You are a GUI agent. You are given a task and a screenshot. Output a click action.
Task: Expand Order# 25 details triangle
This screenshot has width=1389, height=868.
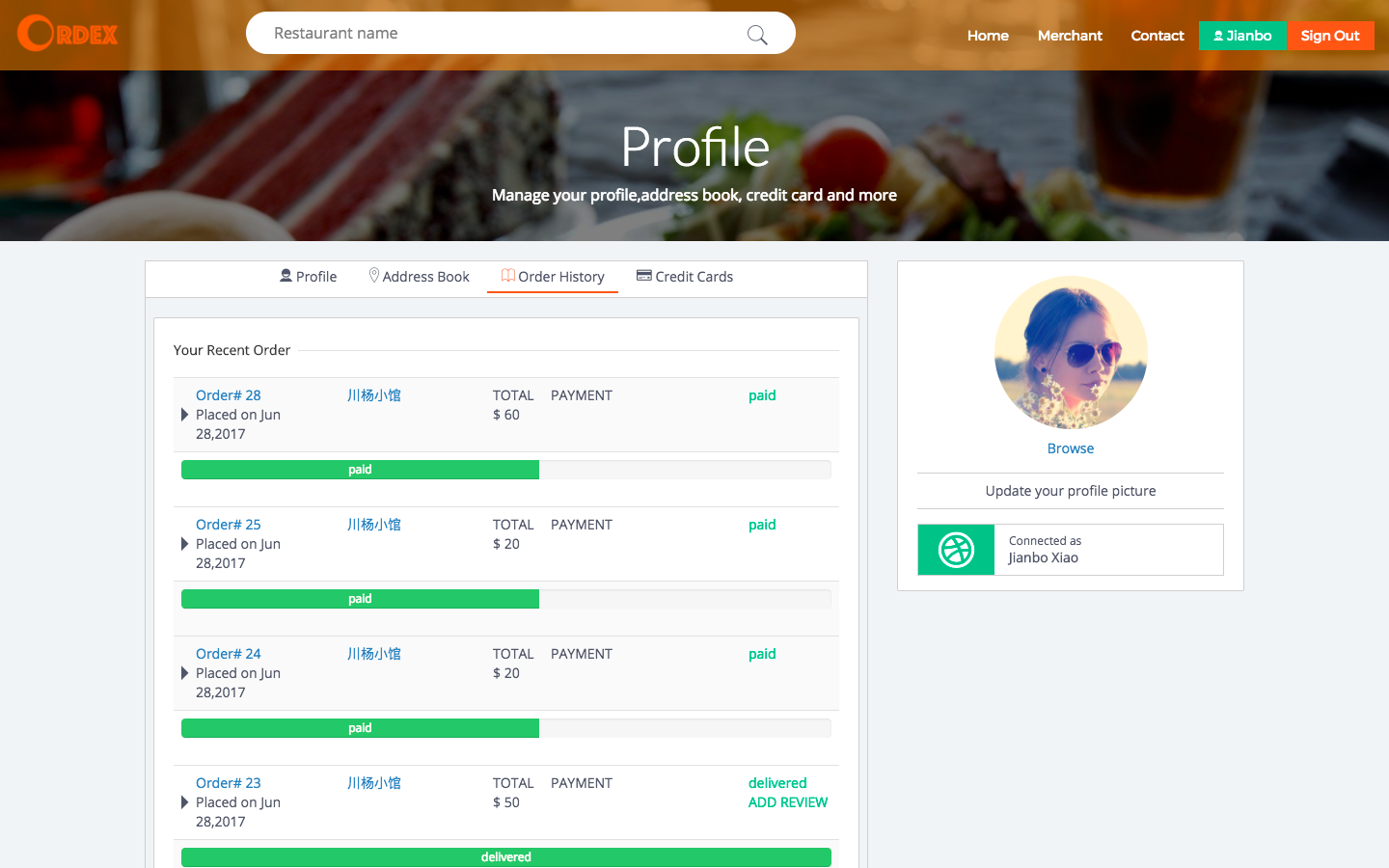(x=184, y=544)
